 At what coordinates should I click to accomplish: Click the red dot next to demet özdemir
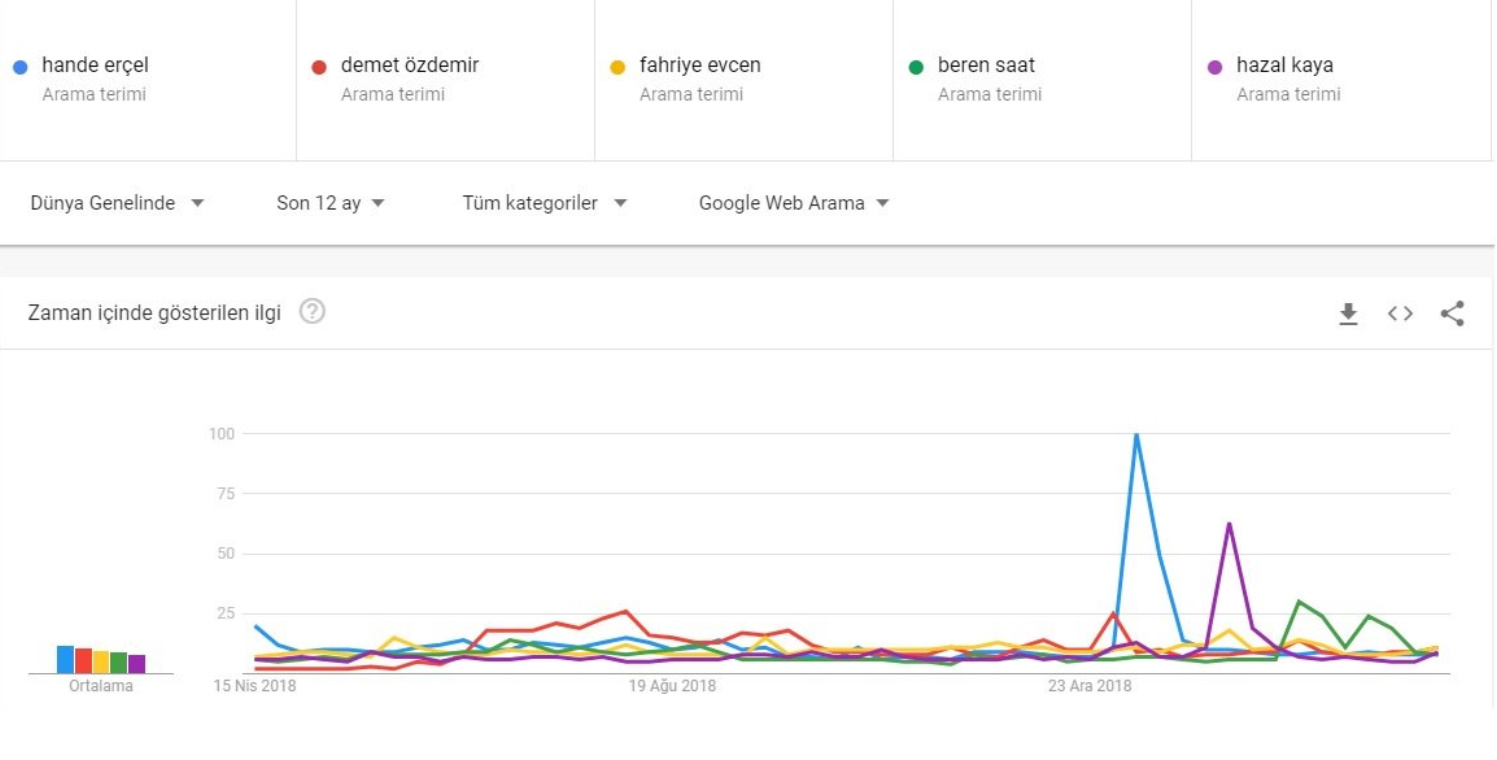click(319, 67)
